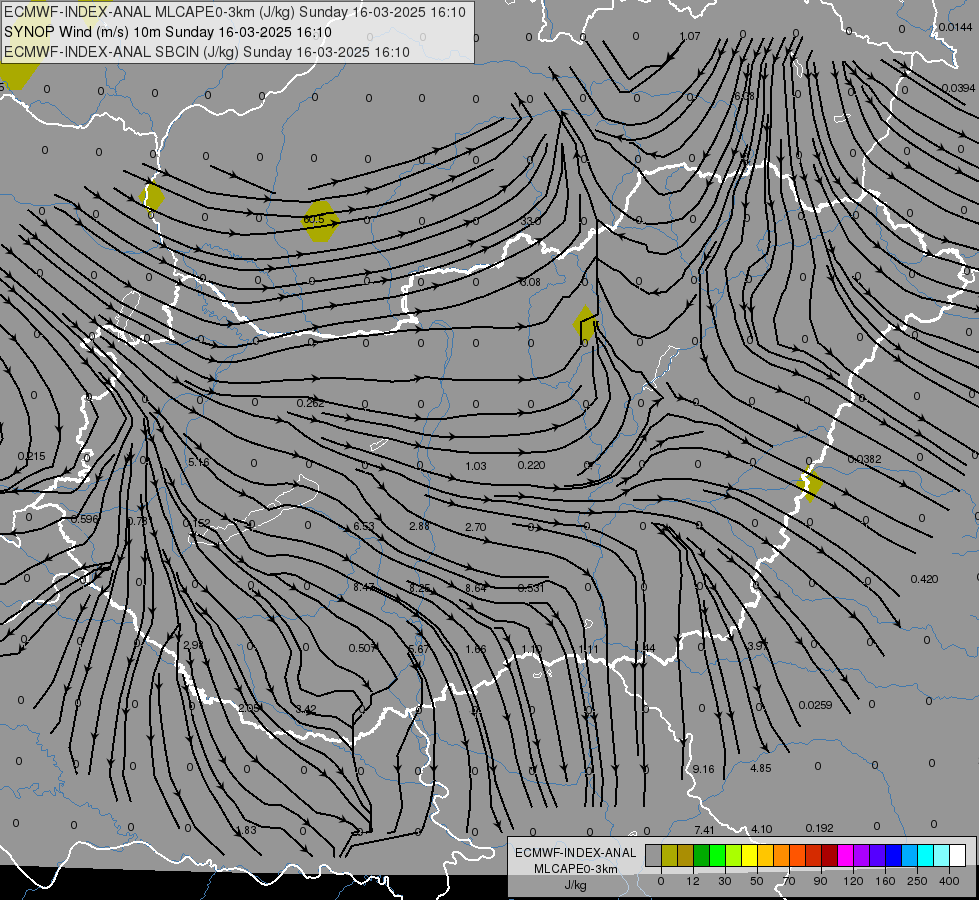Image resolution: width=979 pixels, height=900 pixels.
Task: Click the gray legend swatch for value 0
Action: point(654,856)
